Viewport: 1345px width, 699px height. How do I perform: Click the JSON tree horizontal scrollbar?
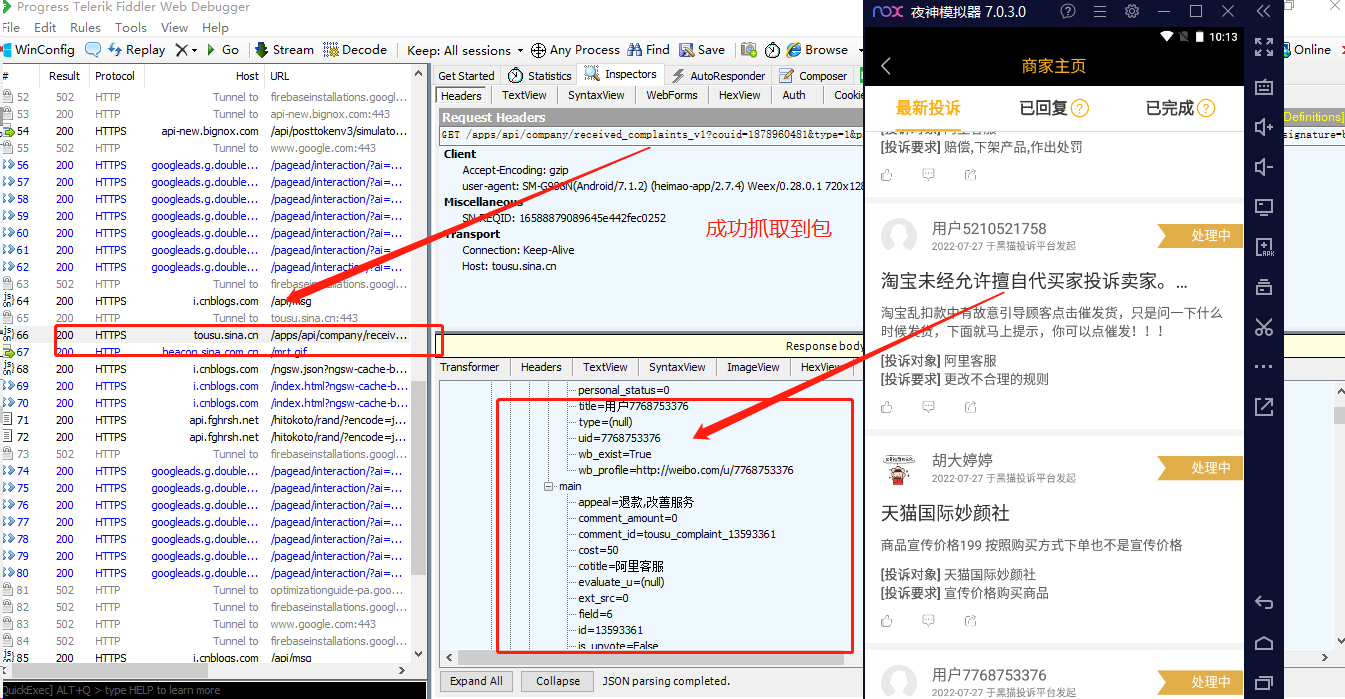point(650,658)
